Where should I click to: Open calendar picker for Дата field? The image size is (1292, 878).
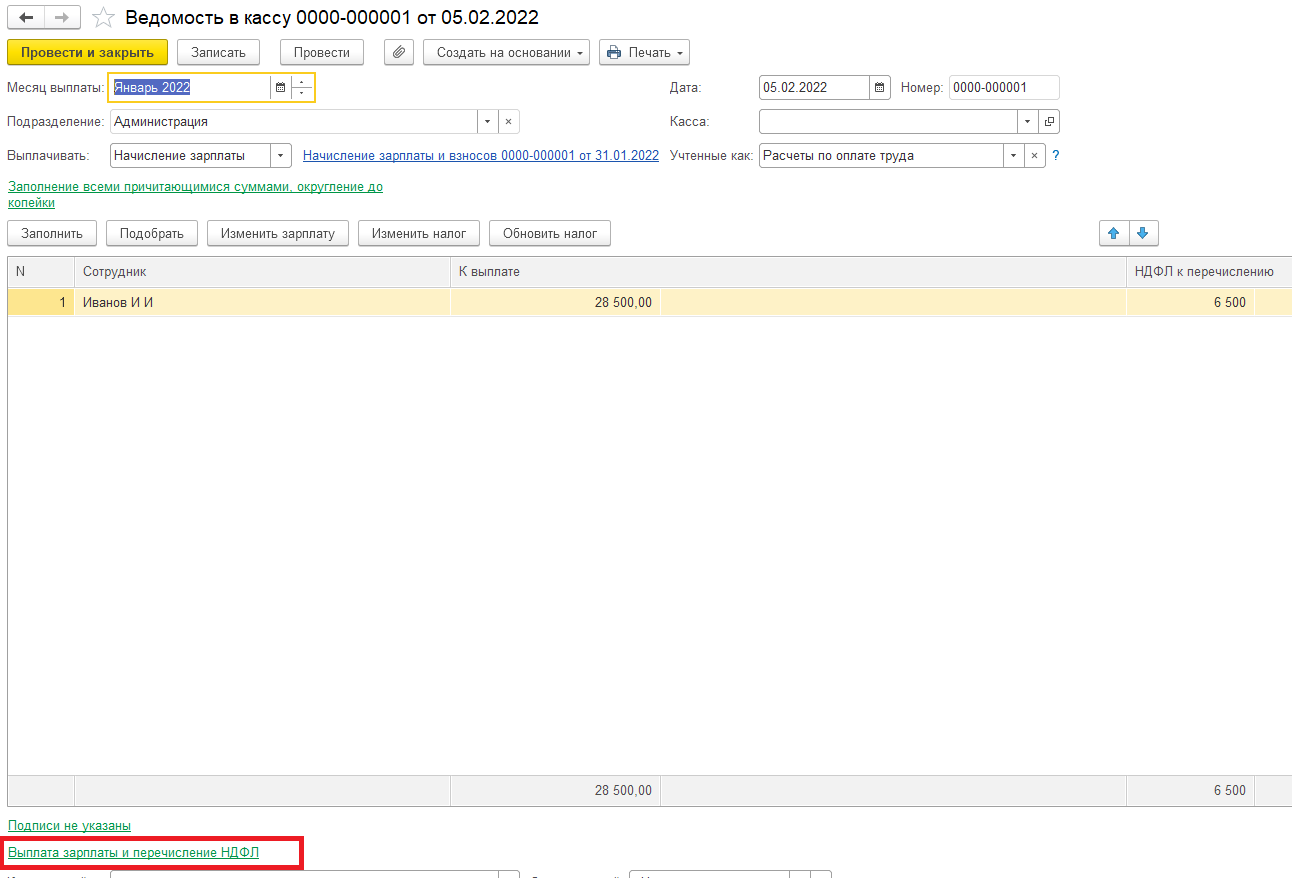click(x=879, y=88)
